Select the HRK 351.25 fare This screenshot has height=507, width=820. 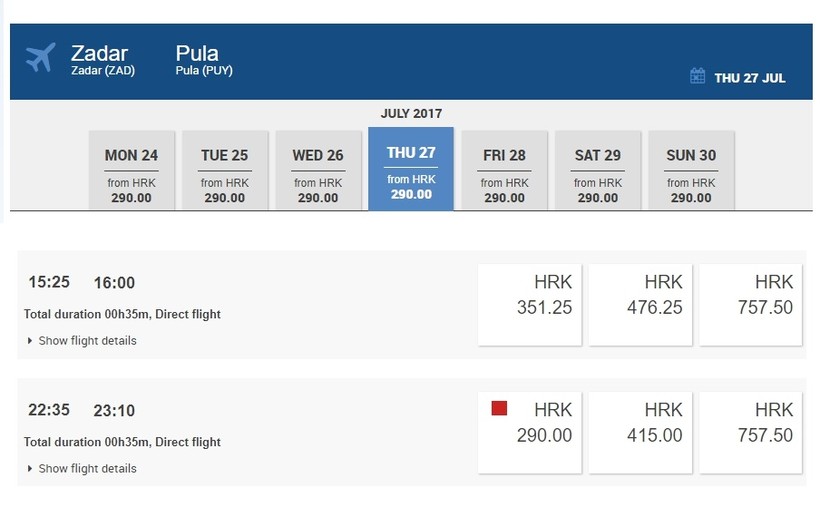point(531,305)
